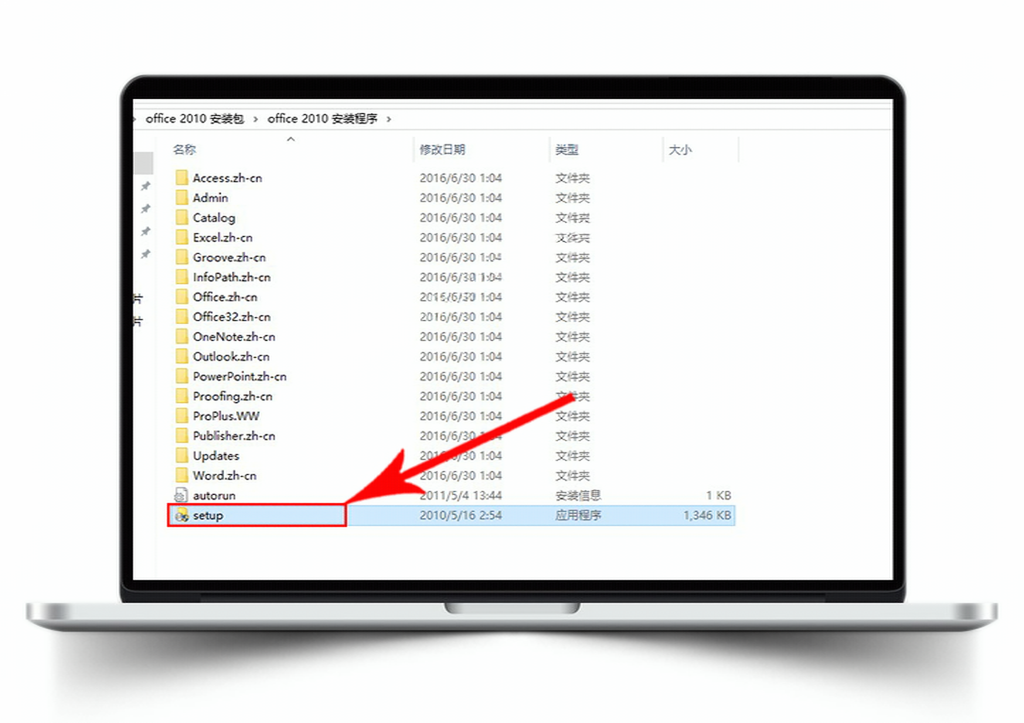This screenshot has height=723, width=1024.
Task: Click the autorun type '安装信息'
Action: 579,495
